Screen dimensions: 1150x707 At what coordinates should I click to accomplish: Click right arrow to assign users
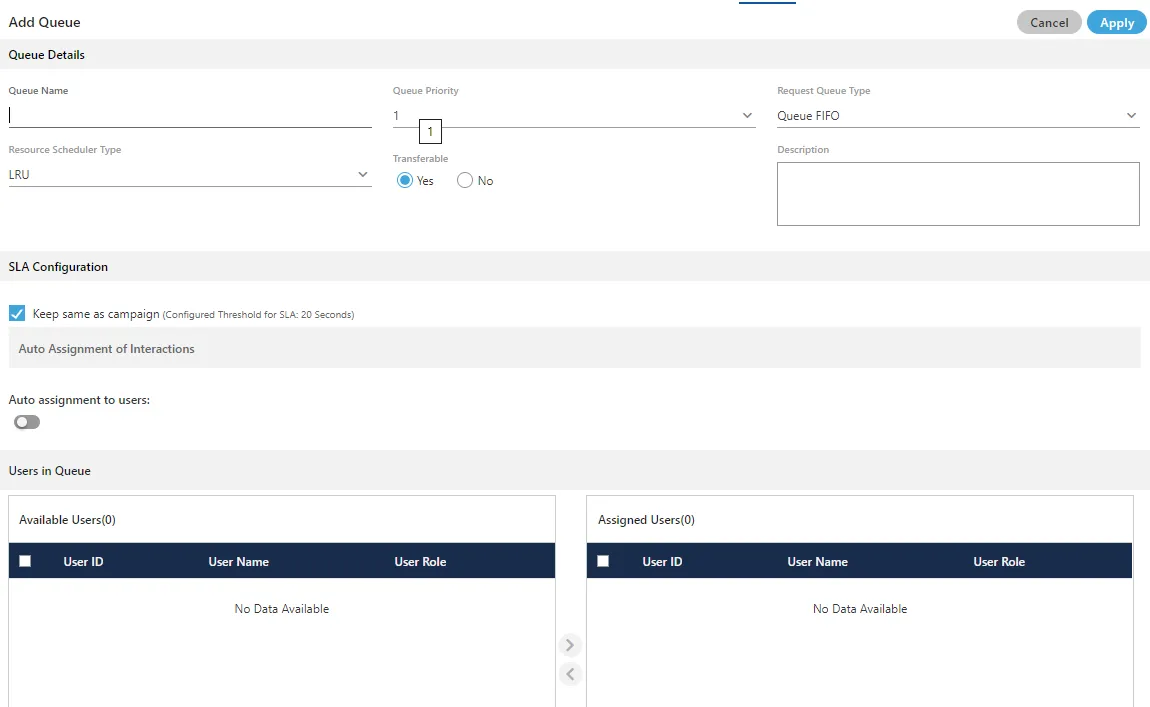click(570, 645)
